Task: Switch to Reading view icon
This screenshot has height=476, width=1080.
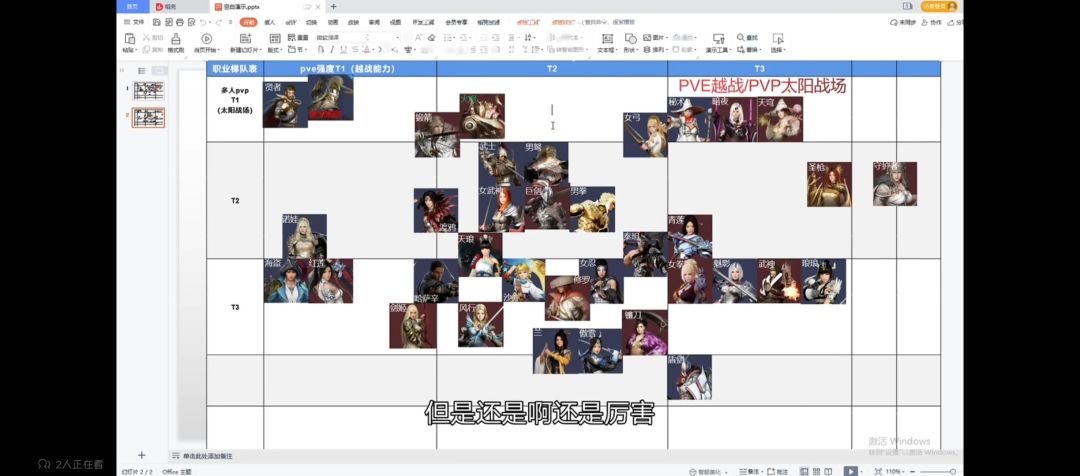Action: click(829, 471)
